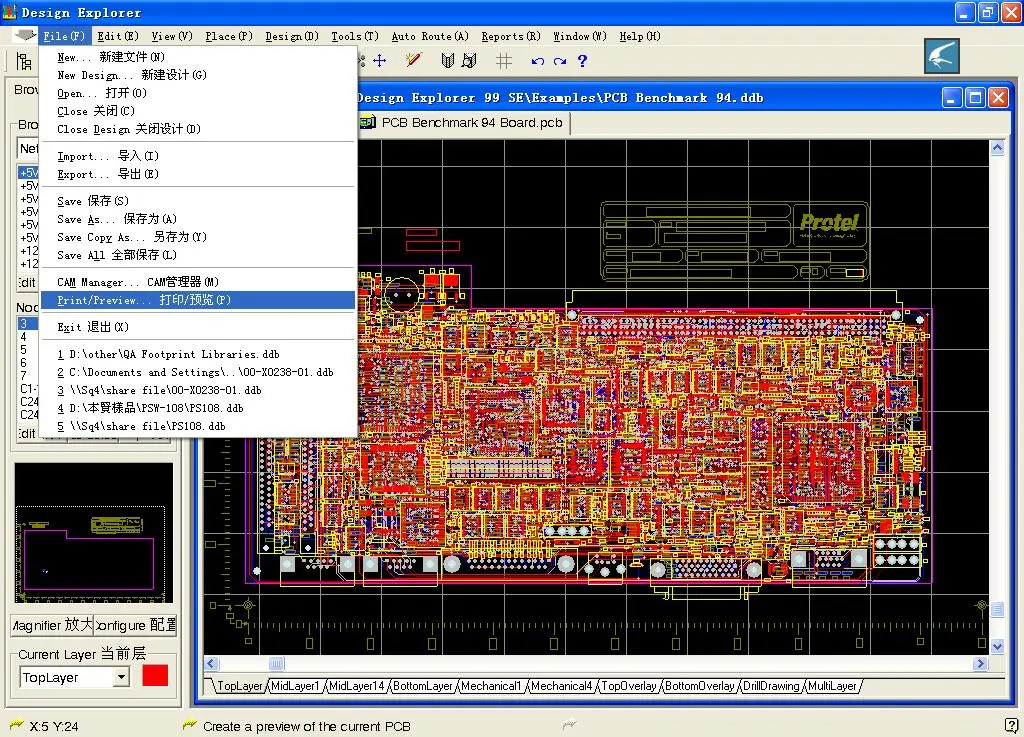
Task: Open the library book toolbar icon
Action: click(447, 61)
